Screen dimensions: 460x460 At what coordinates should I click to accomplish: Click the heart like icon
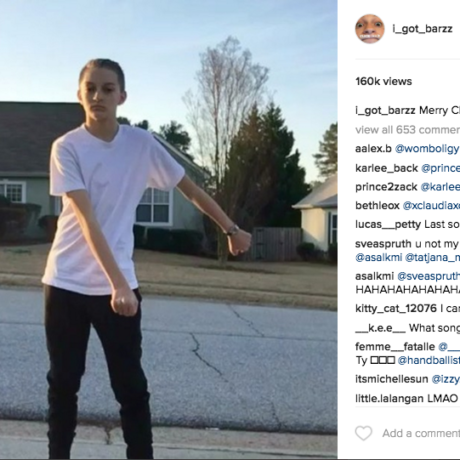(x=363, y=433)
